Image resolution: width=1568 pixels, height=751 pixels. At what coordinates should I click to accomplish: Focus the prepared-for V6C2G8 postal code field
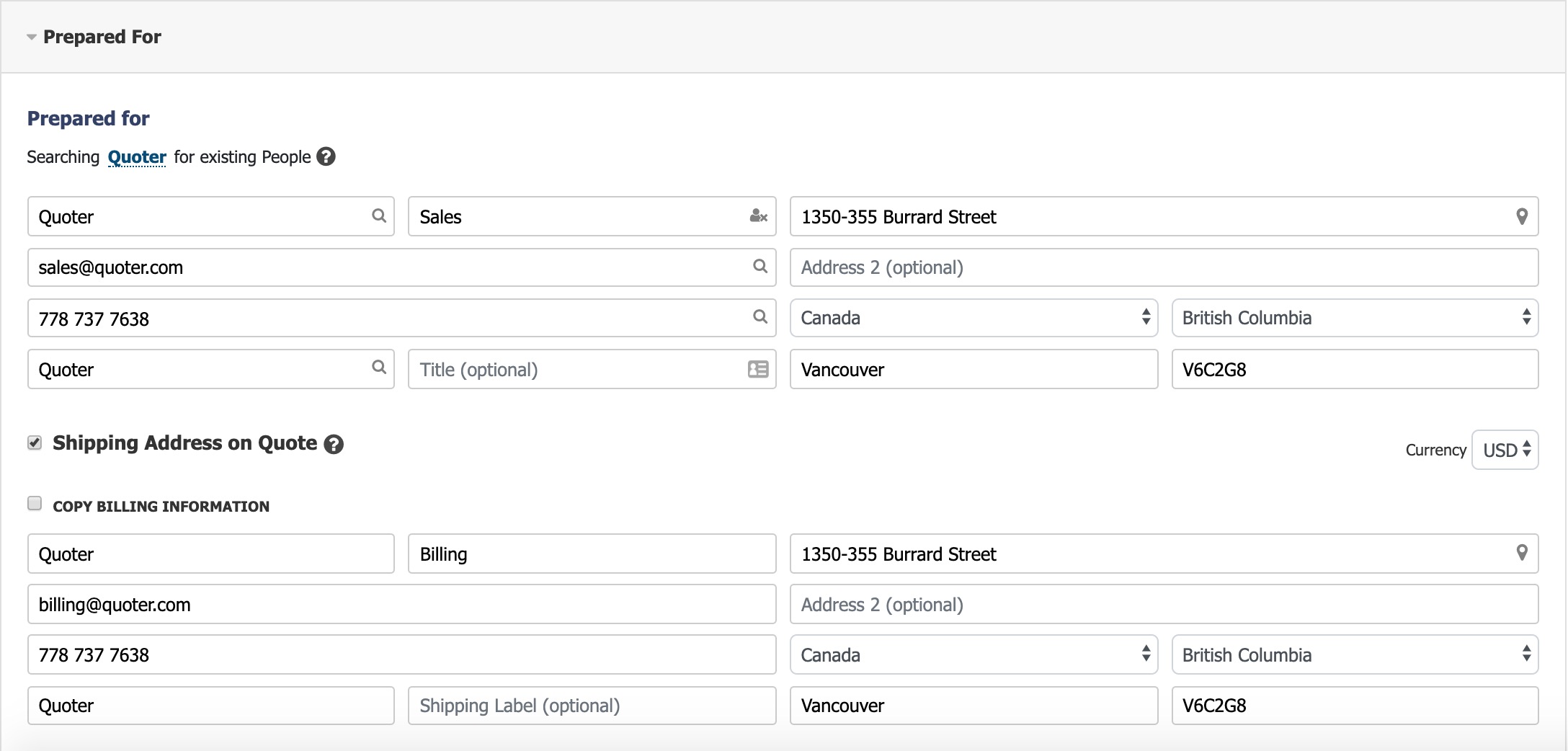(x=1355, y=369)
